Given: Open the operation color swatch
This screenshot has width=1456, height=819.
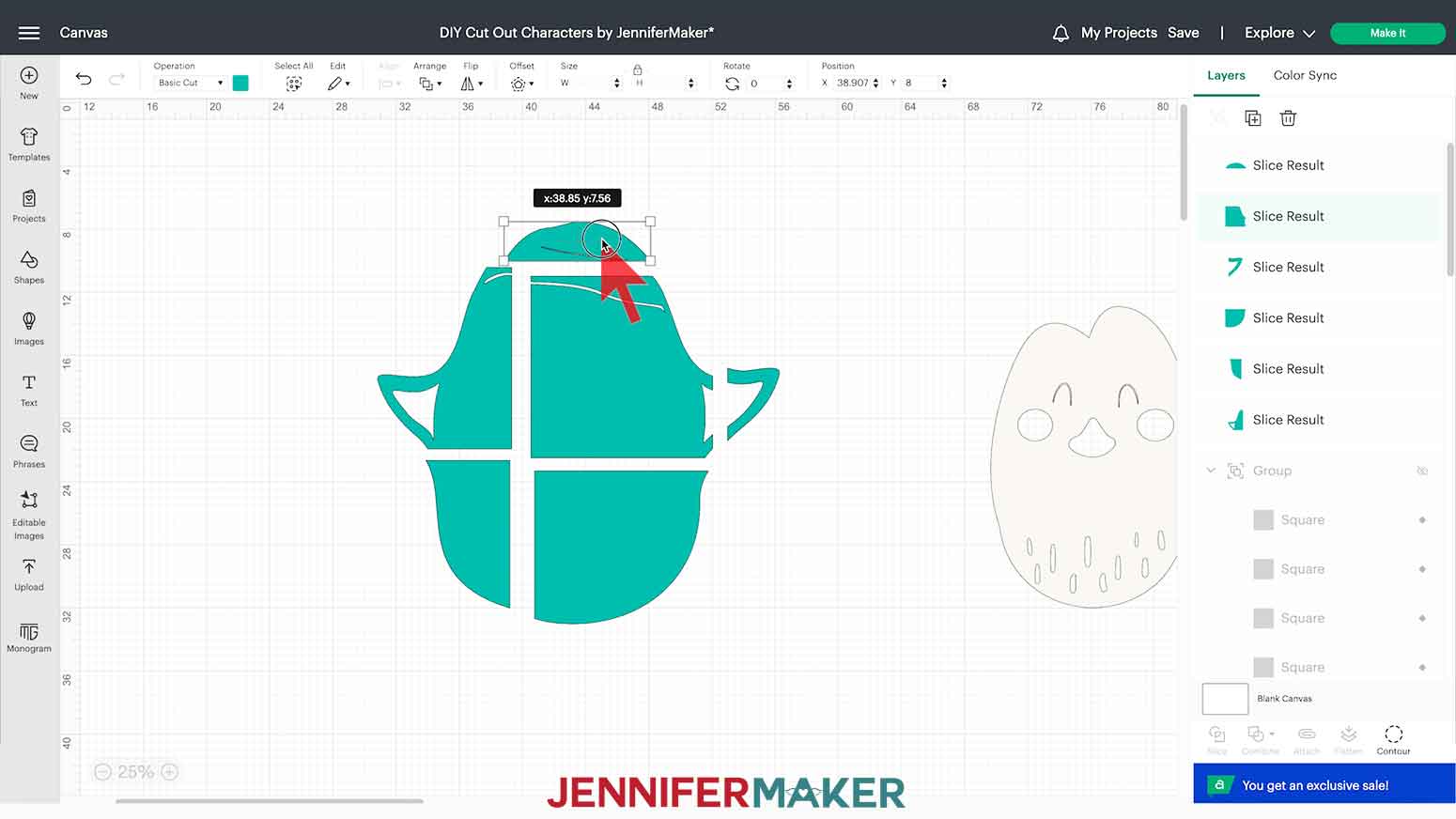Looking at the screenshot, I should tap(240, 83).
